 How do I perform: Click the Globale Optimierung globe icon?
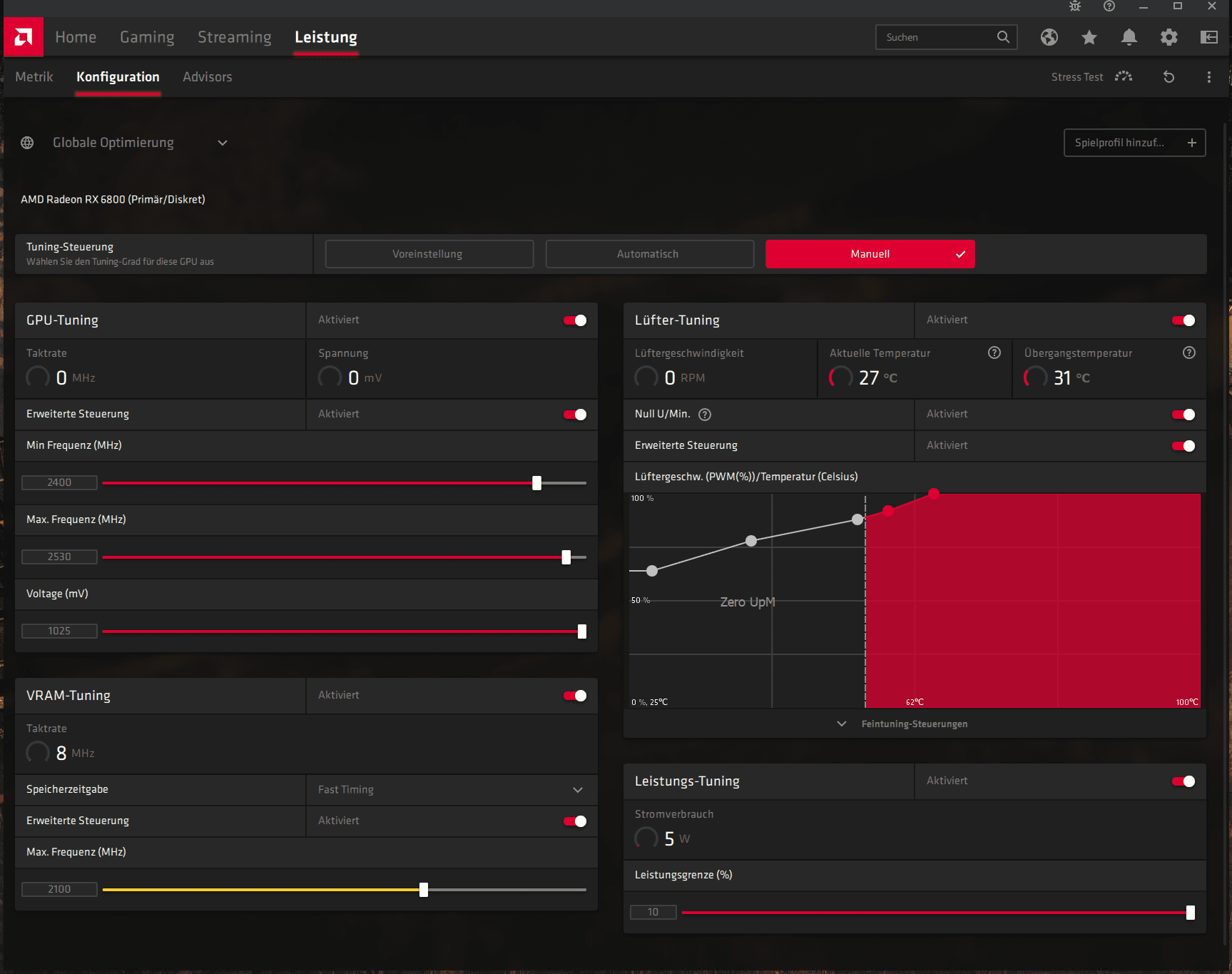tap(27, 143)
